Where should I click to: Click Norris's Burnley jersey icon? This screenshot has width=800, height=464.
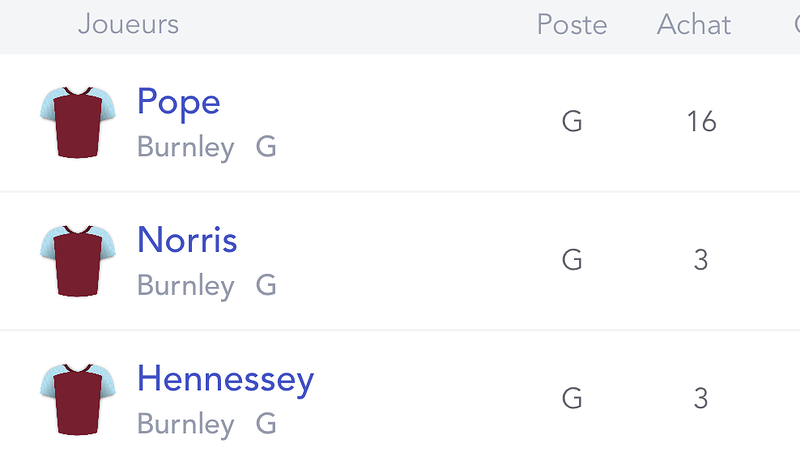pos(78,260)
